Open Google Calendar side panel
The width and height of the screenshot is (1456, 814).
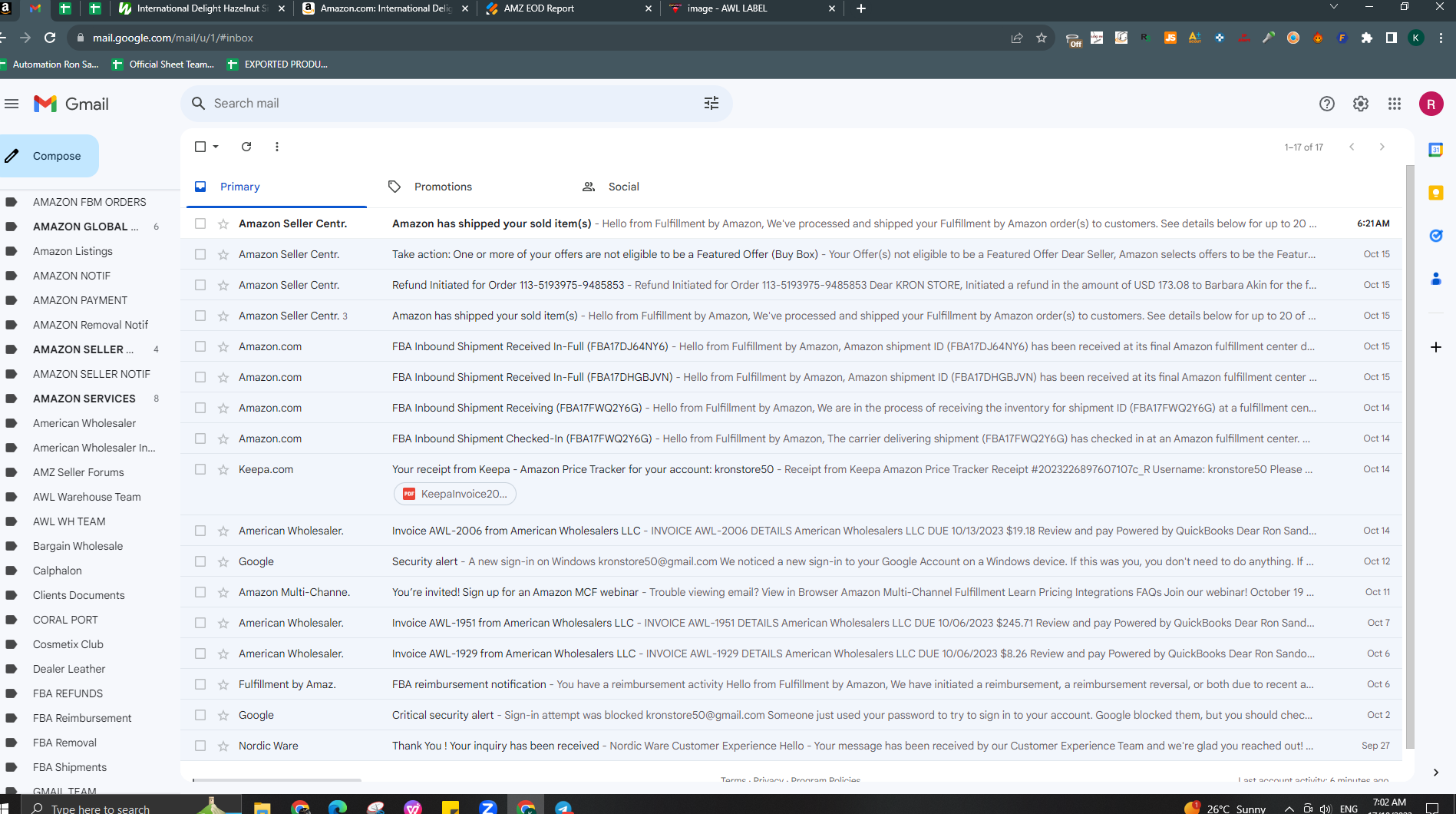tap(1436, 150)
